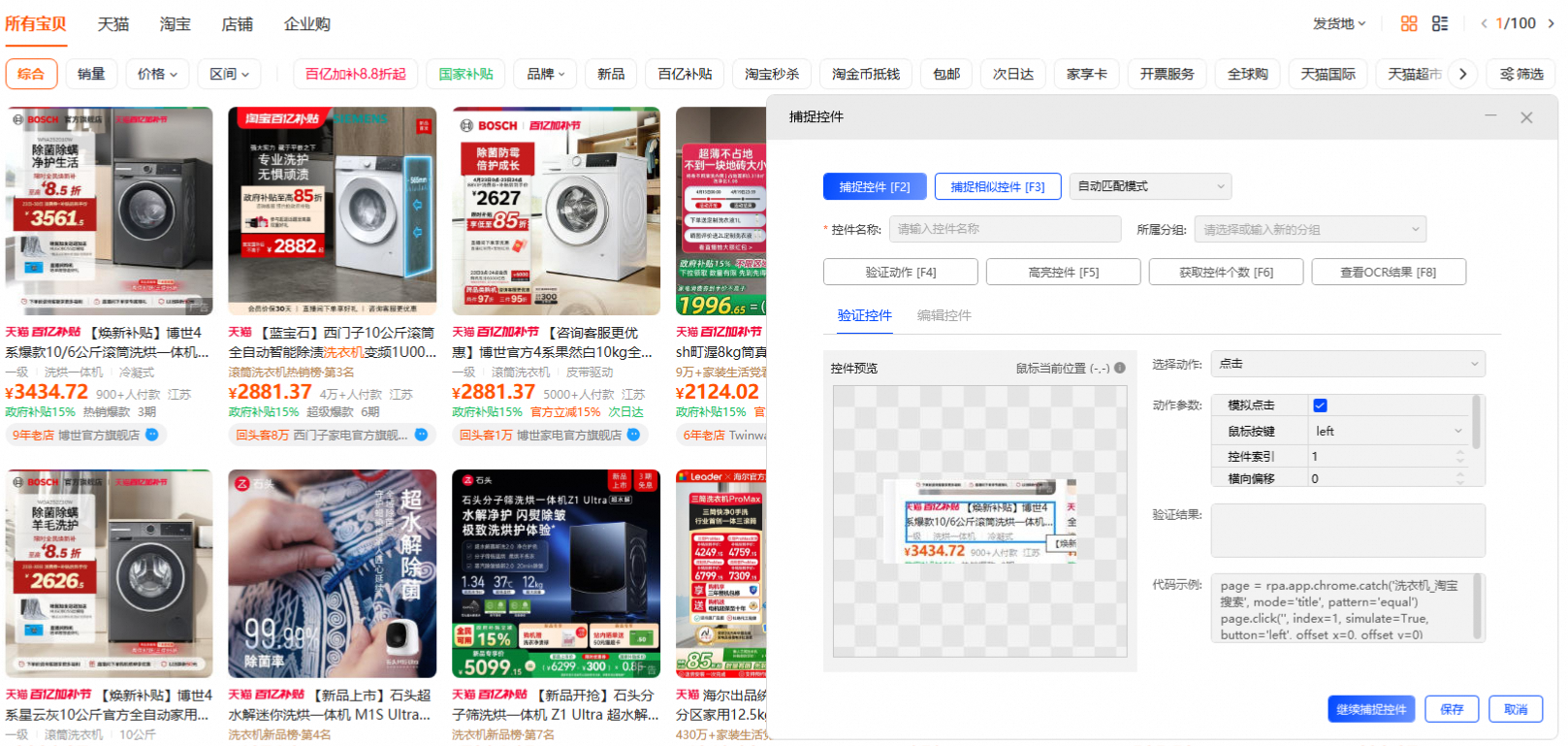The height and width of the screenshot is (746, 1568).
Task: Filter by 百亿加补8.8折起
Action: [356, 74]
